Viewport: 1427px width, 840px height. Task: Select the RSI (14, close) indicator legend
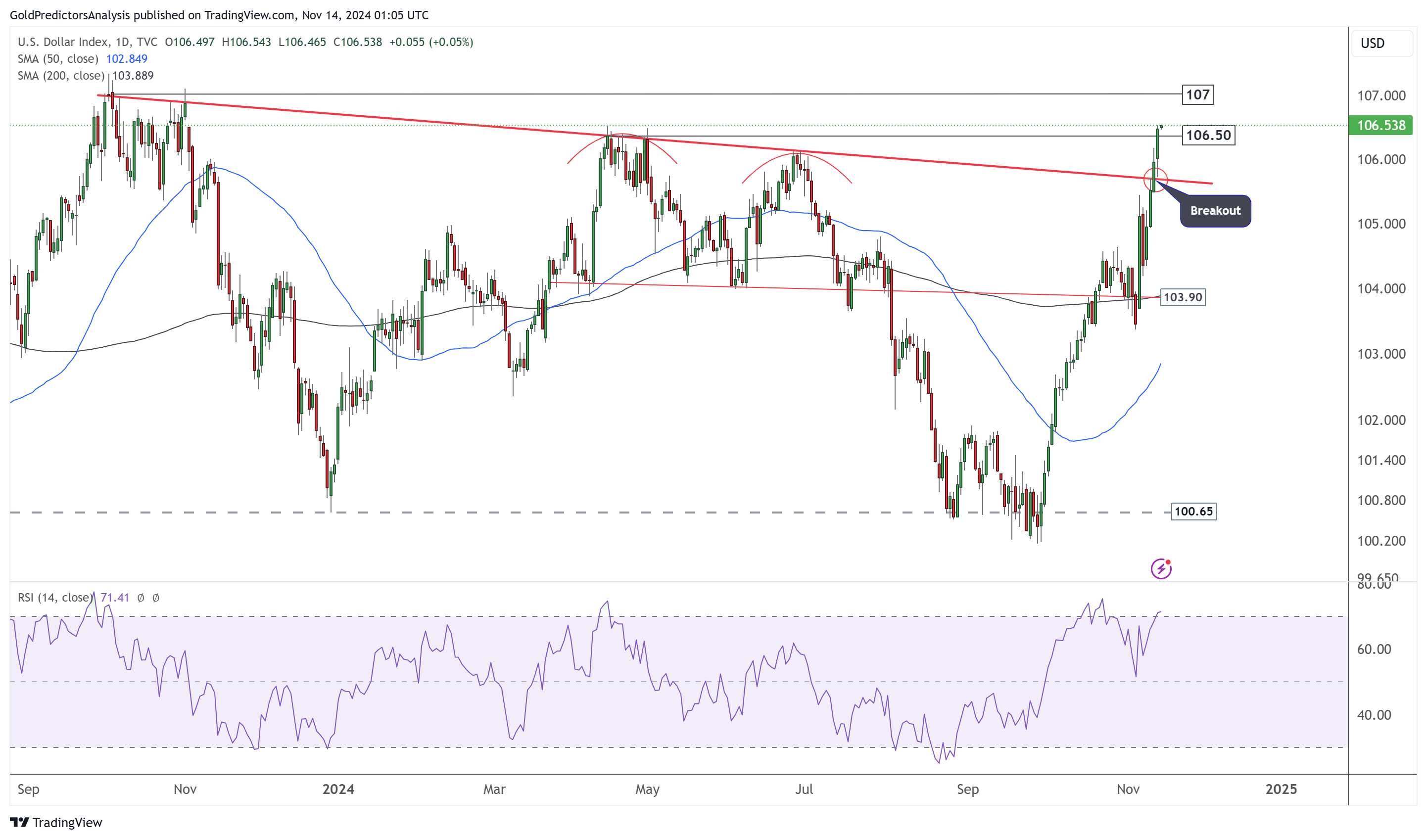pos(54,598)
